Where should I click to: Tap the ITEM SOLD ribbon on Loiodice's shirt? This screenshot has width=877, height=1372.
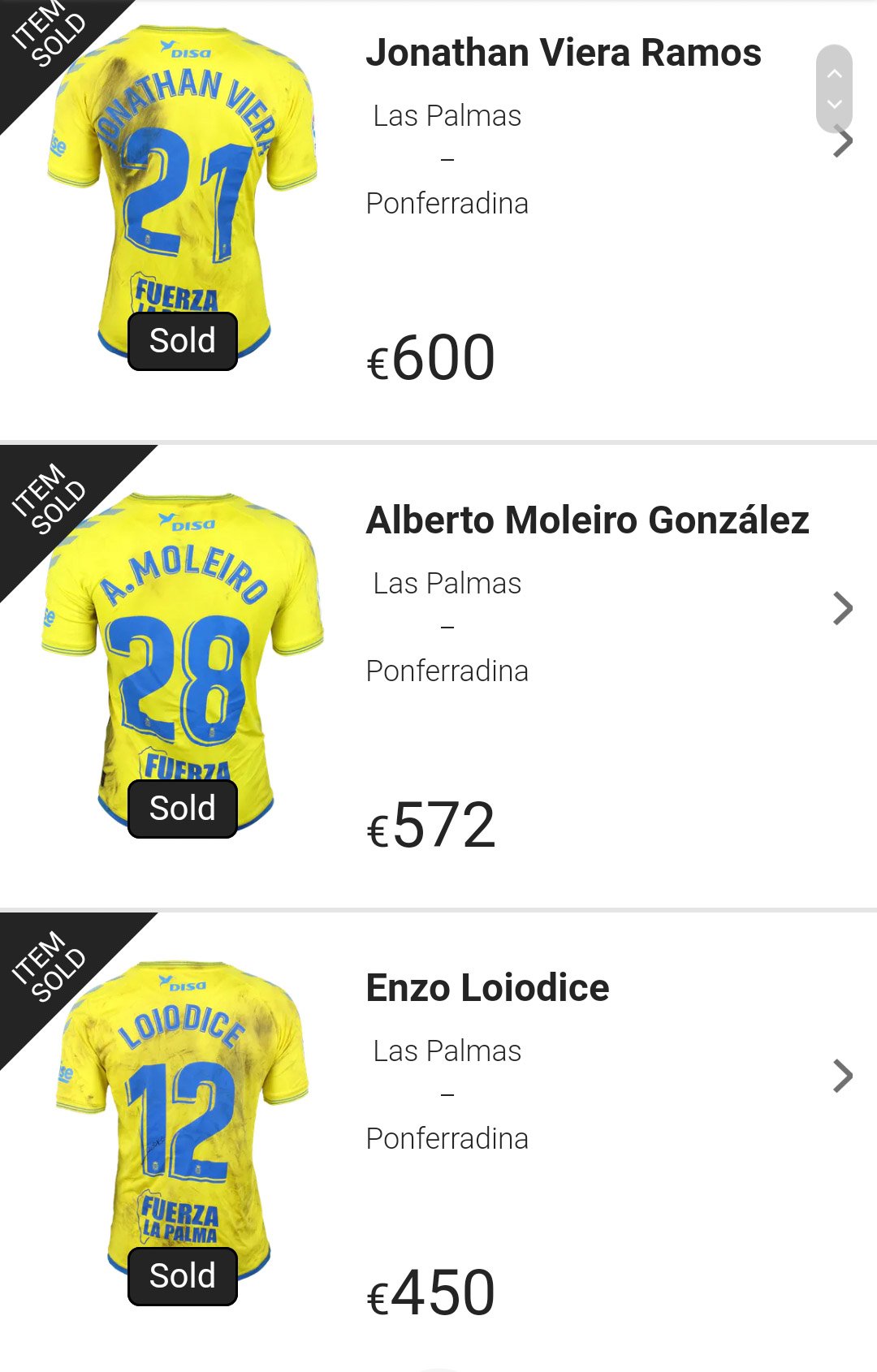click(49, 967)
